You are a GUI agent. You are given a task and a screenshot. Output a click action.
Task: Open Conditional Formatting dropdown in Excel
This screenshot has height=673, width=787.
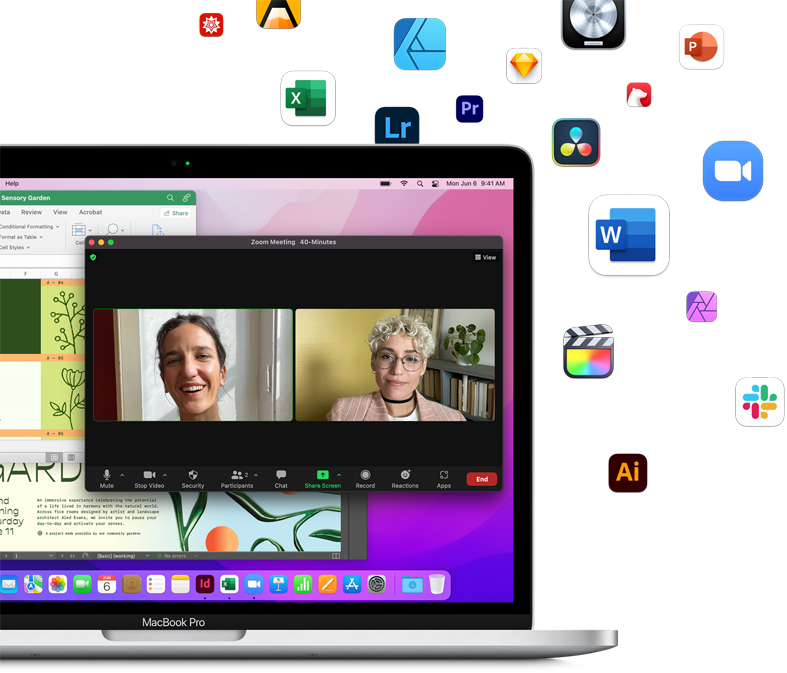[30, 227]
